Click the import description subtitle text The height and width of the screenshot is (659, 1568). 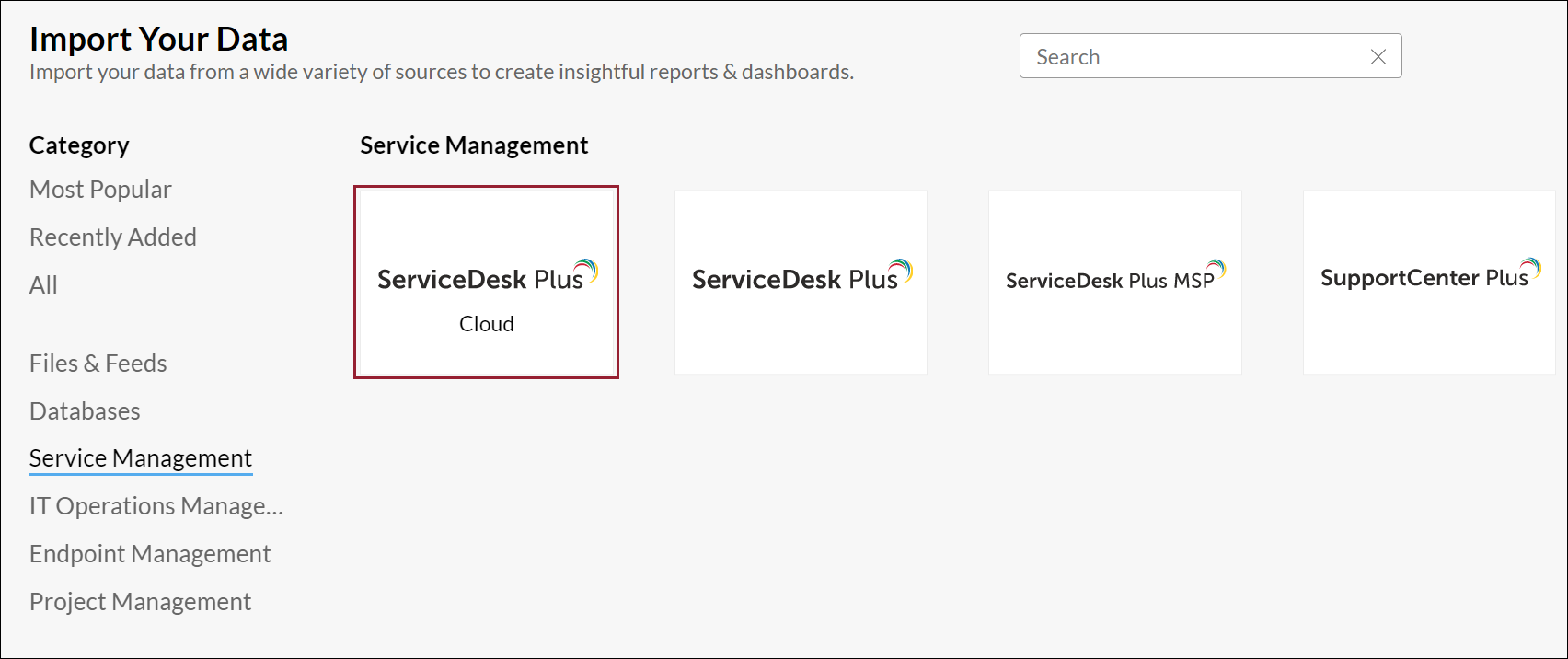[x=442, y=72]
